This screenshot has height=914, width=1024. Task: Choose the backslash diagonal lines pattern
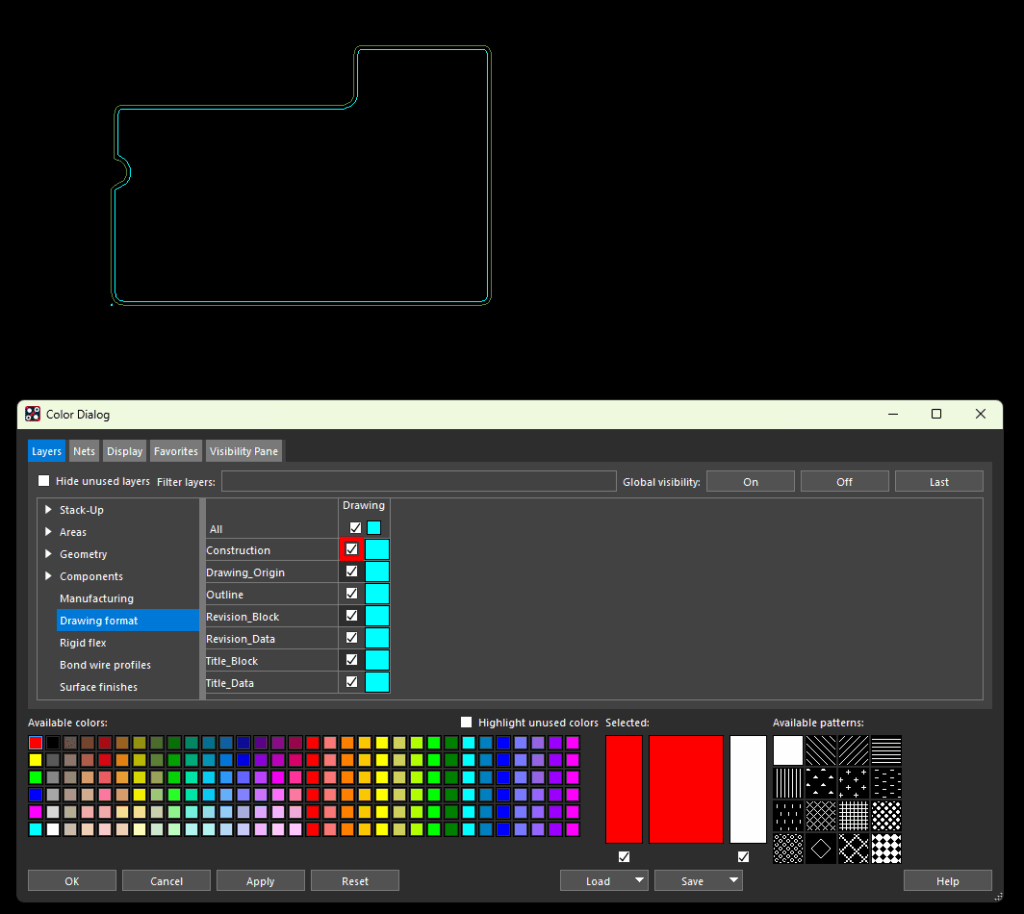click(820, 750)
